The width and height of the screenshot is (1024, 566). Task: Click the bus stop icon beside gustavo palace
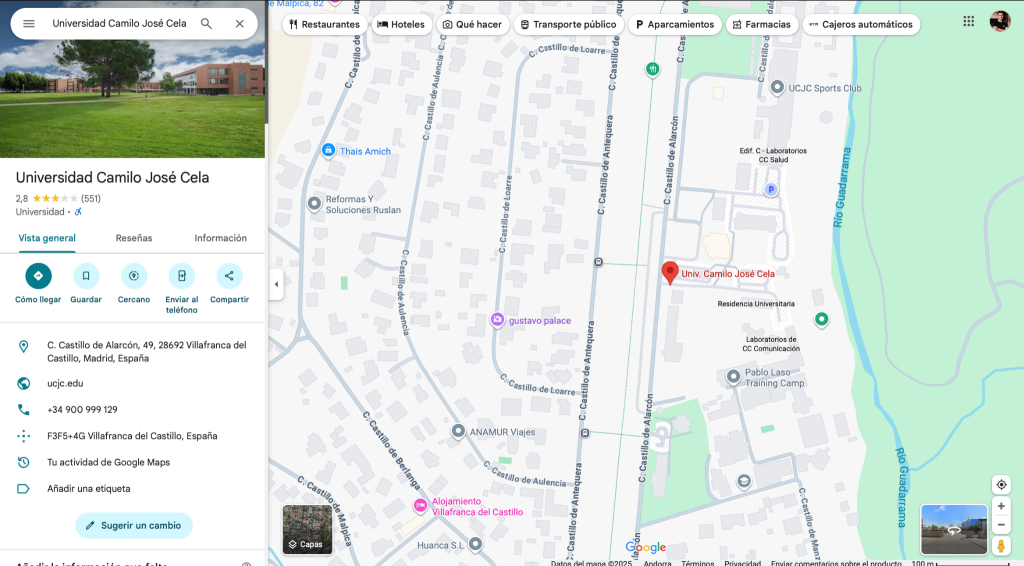point(598,262)
